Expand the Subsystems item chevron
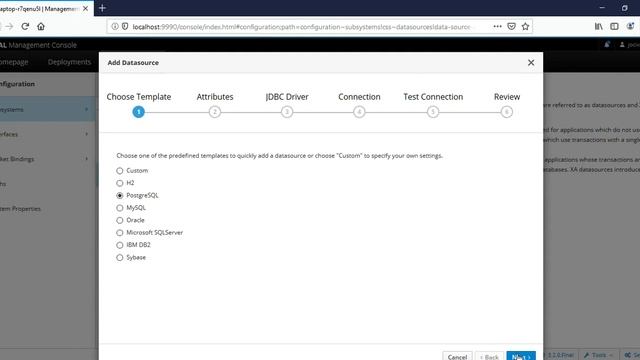Image resolution: width=640 pixels, height=360 pixels. pos(87,109)
